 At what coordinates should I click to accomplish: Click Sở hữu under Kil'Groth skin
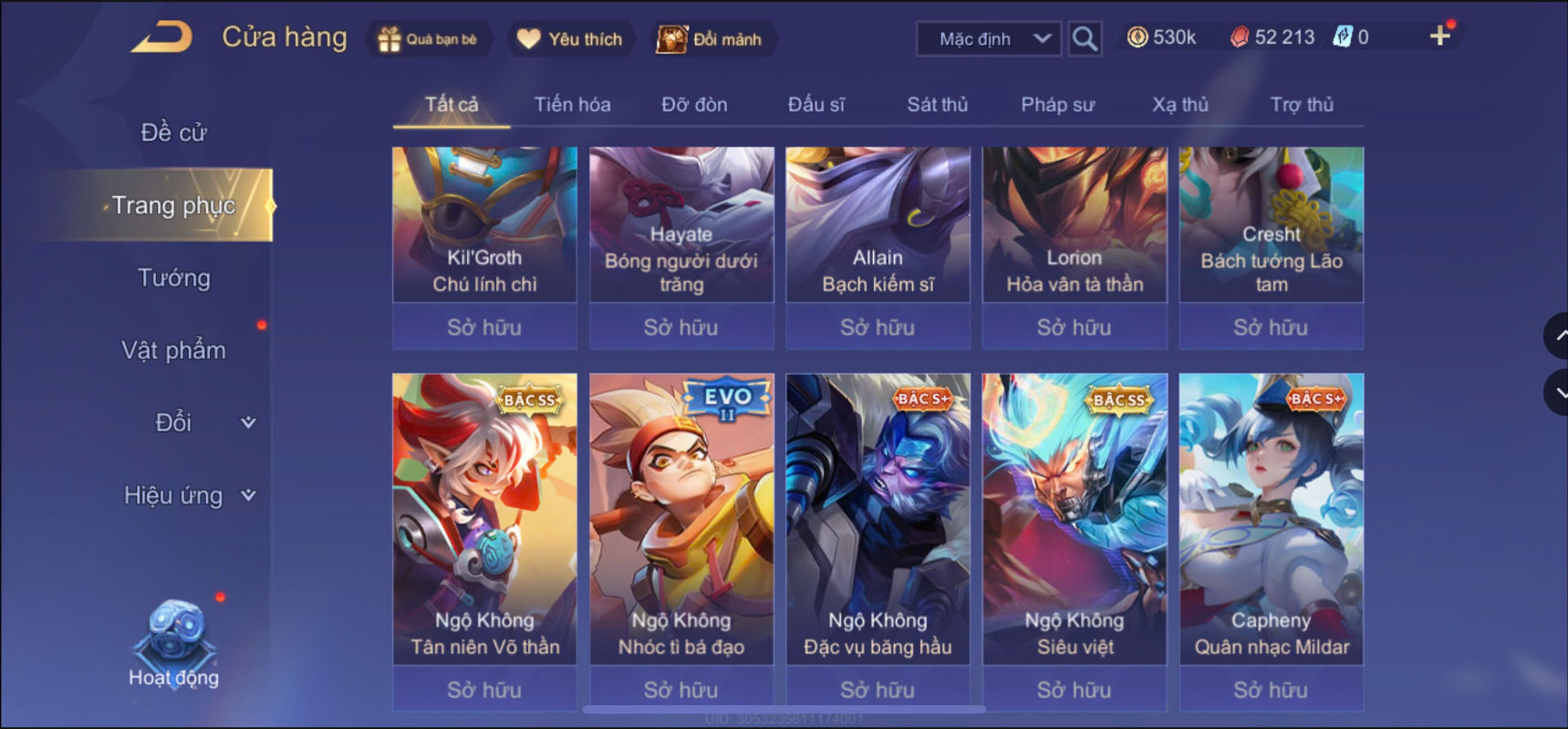(x=484, y=327)
